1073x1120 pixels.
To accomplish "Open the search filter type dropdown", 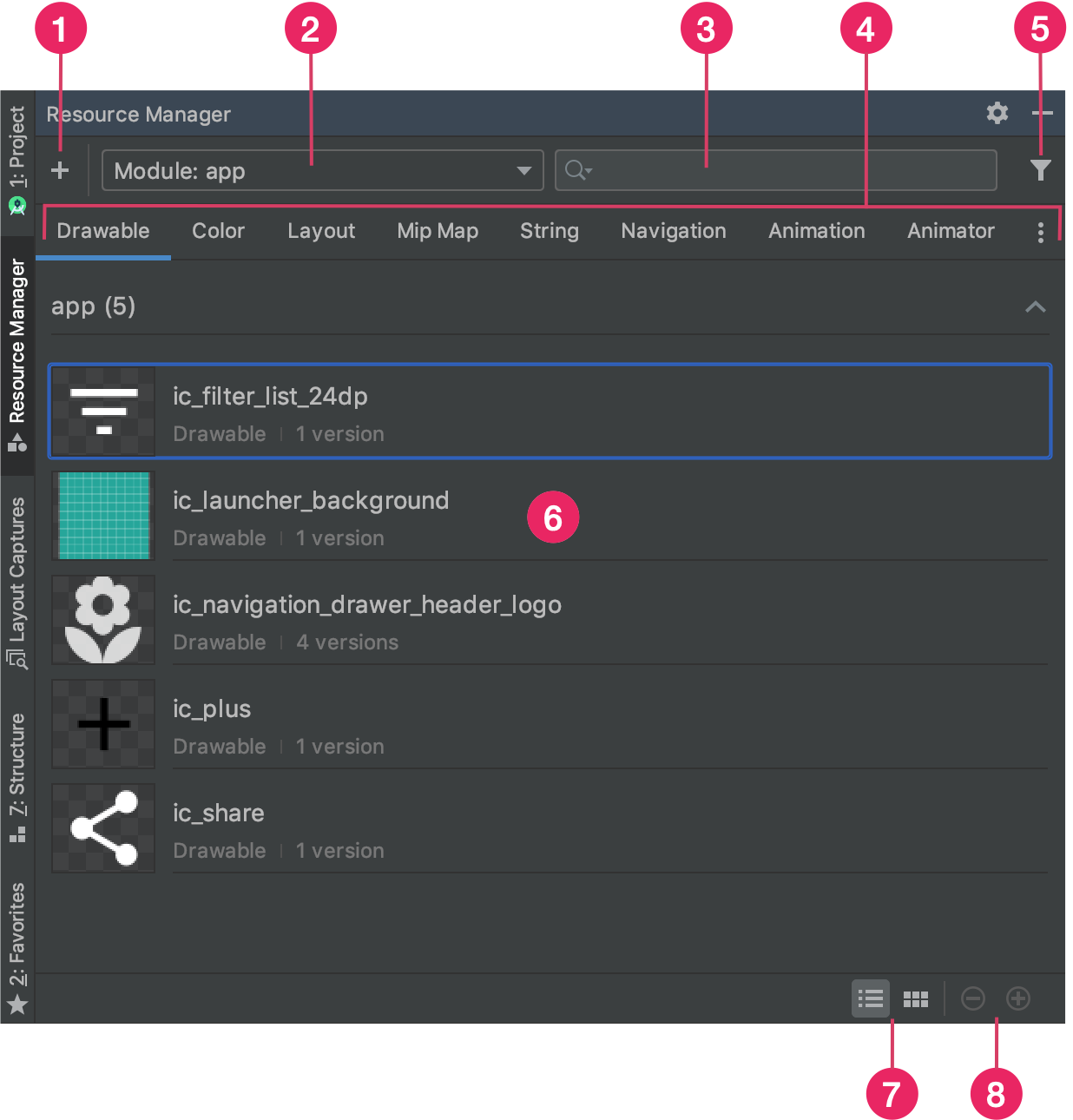I will [x=577, y=170].
